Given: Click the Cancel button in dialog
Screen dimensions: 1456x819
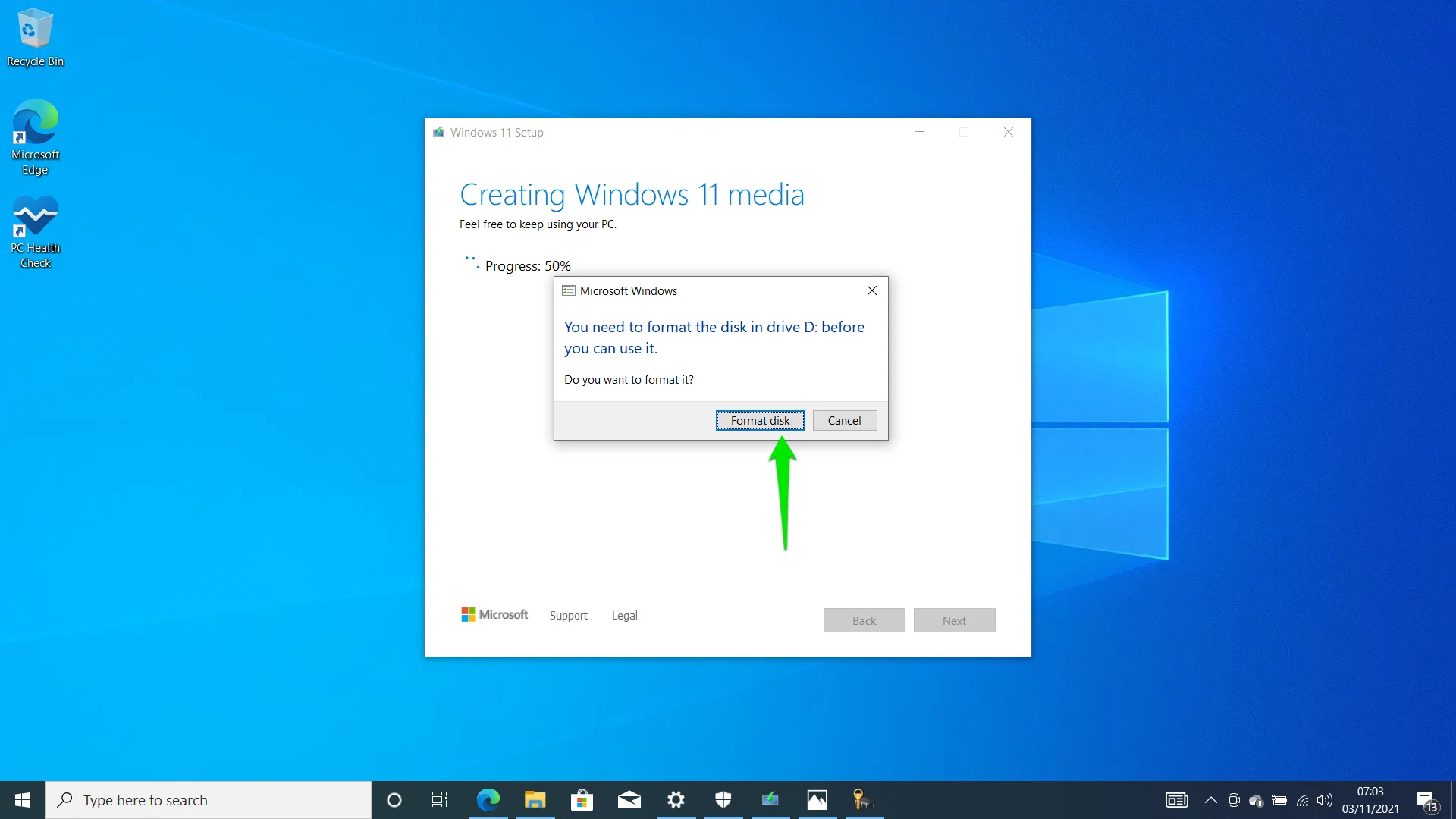Looking at the screenshot, I should [x=844, y=420].
